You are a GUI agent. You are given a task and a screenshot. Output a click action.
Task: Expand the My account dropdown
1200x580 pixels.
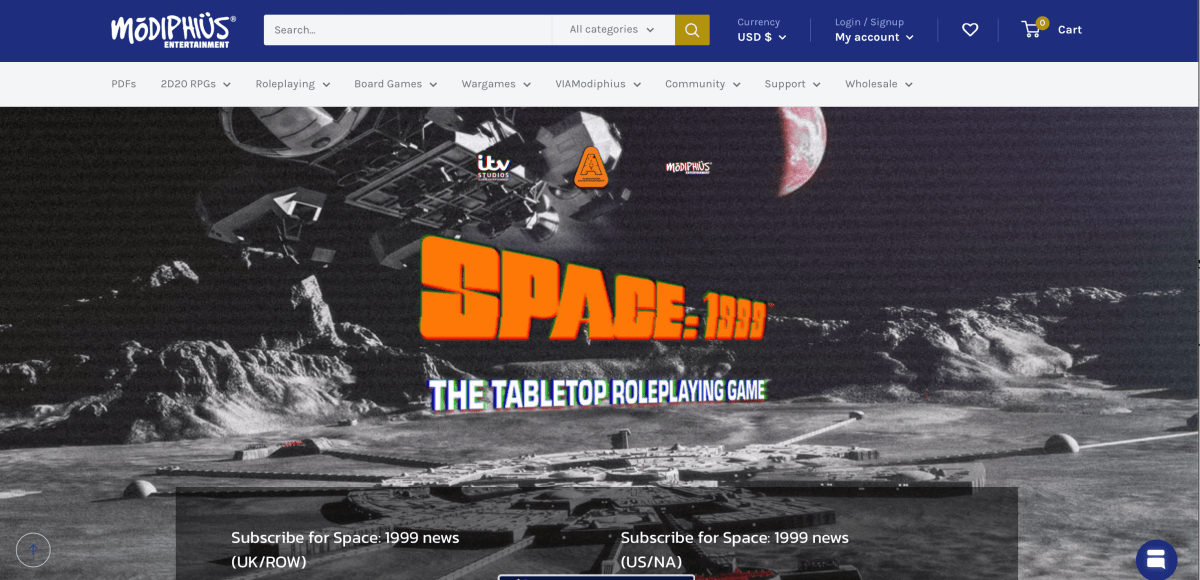tap(873, 37)
